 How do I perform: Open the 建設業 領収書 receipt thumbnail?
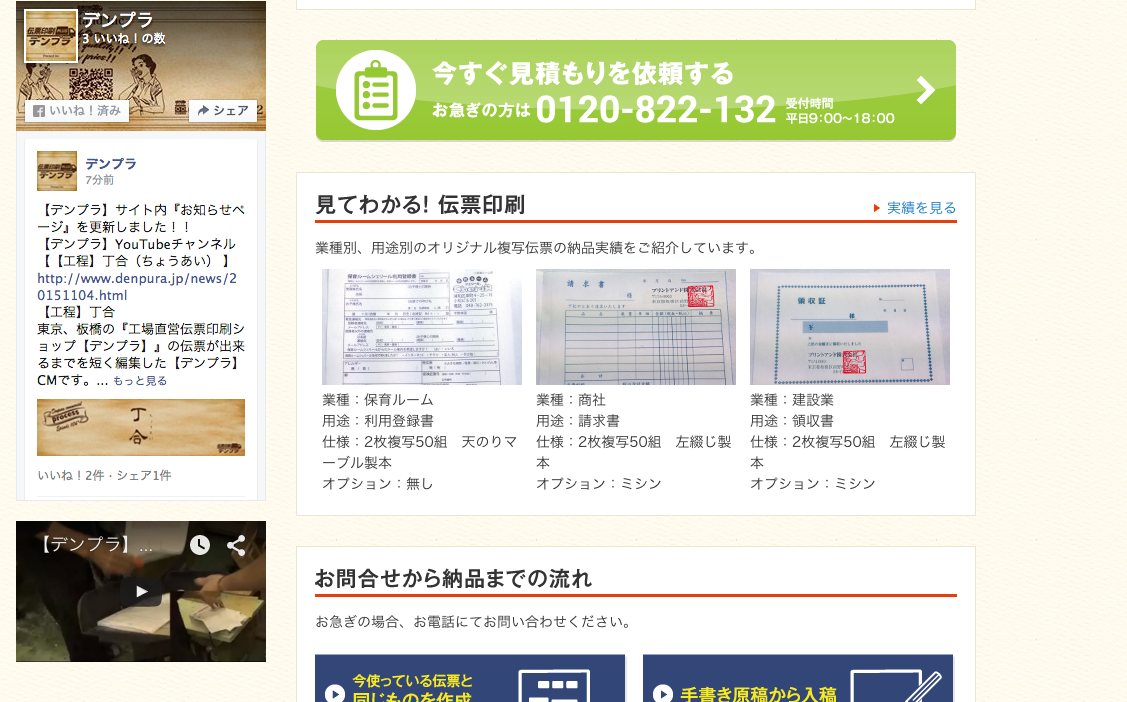(x=849, y=327)
